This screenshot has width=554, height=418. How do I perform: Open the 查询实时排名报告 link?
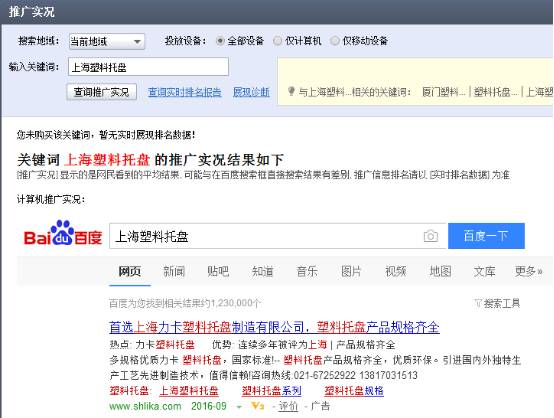point(184,92)
